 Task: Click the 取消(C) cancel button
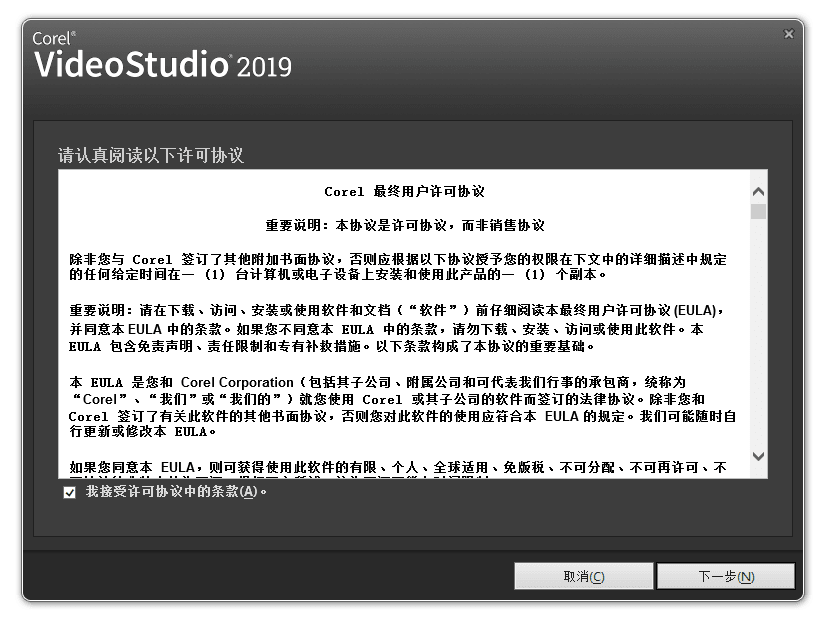pyautogui.click(x=583, y=576)
